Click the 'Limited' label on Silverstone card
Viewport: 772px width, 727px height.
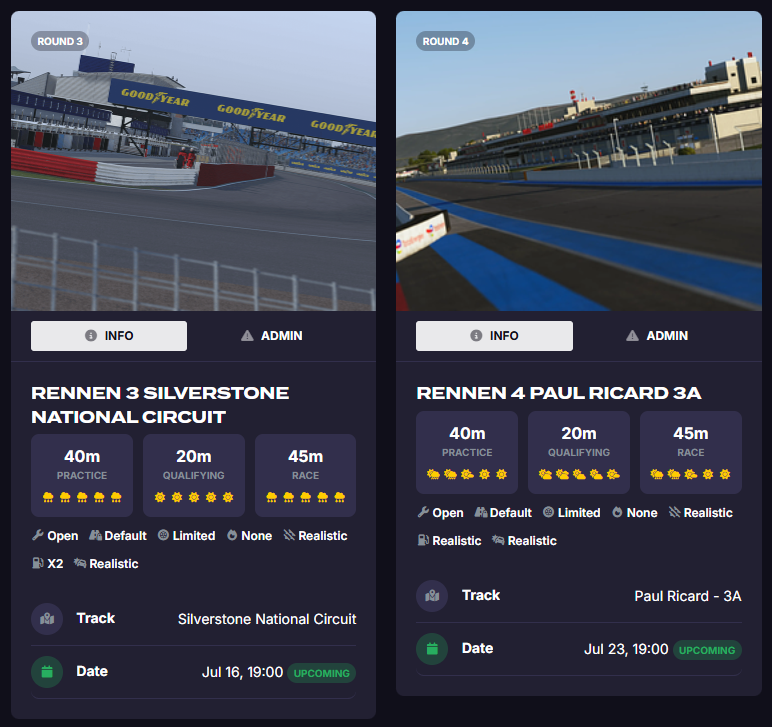pyautogui.click(x=194, y=536)
